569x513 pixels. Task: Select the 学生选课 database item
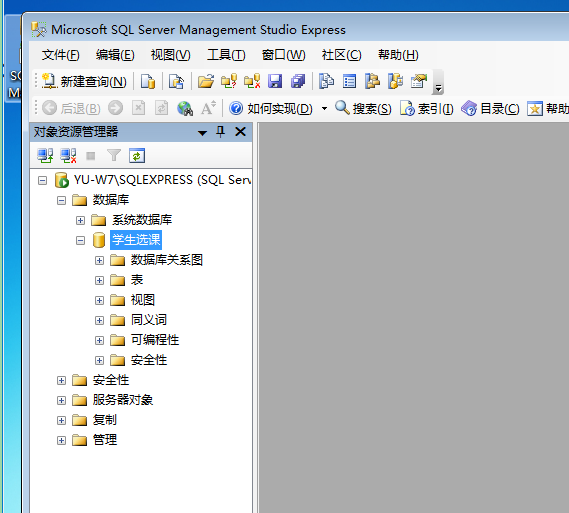coord(136,240)
